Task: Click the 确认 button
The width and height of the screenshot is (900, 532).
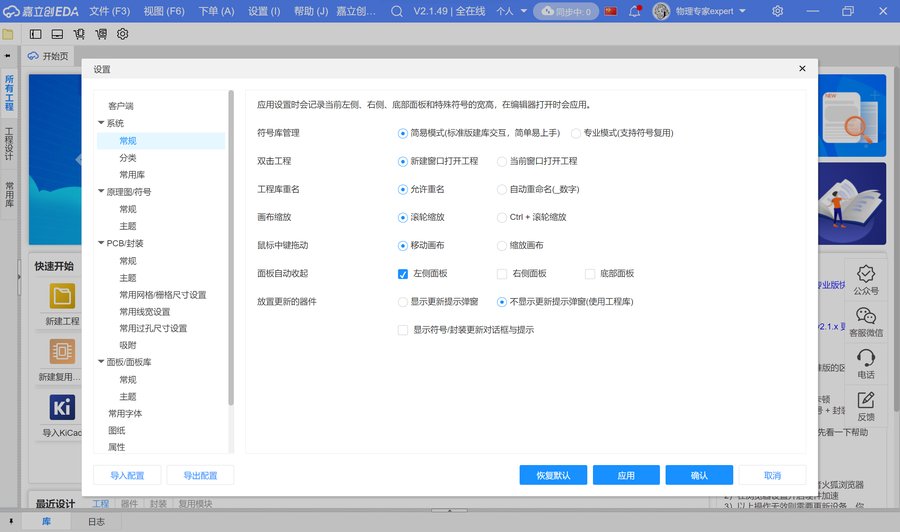Action: pyautogui.click(x=699, y=475)
